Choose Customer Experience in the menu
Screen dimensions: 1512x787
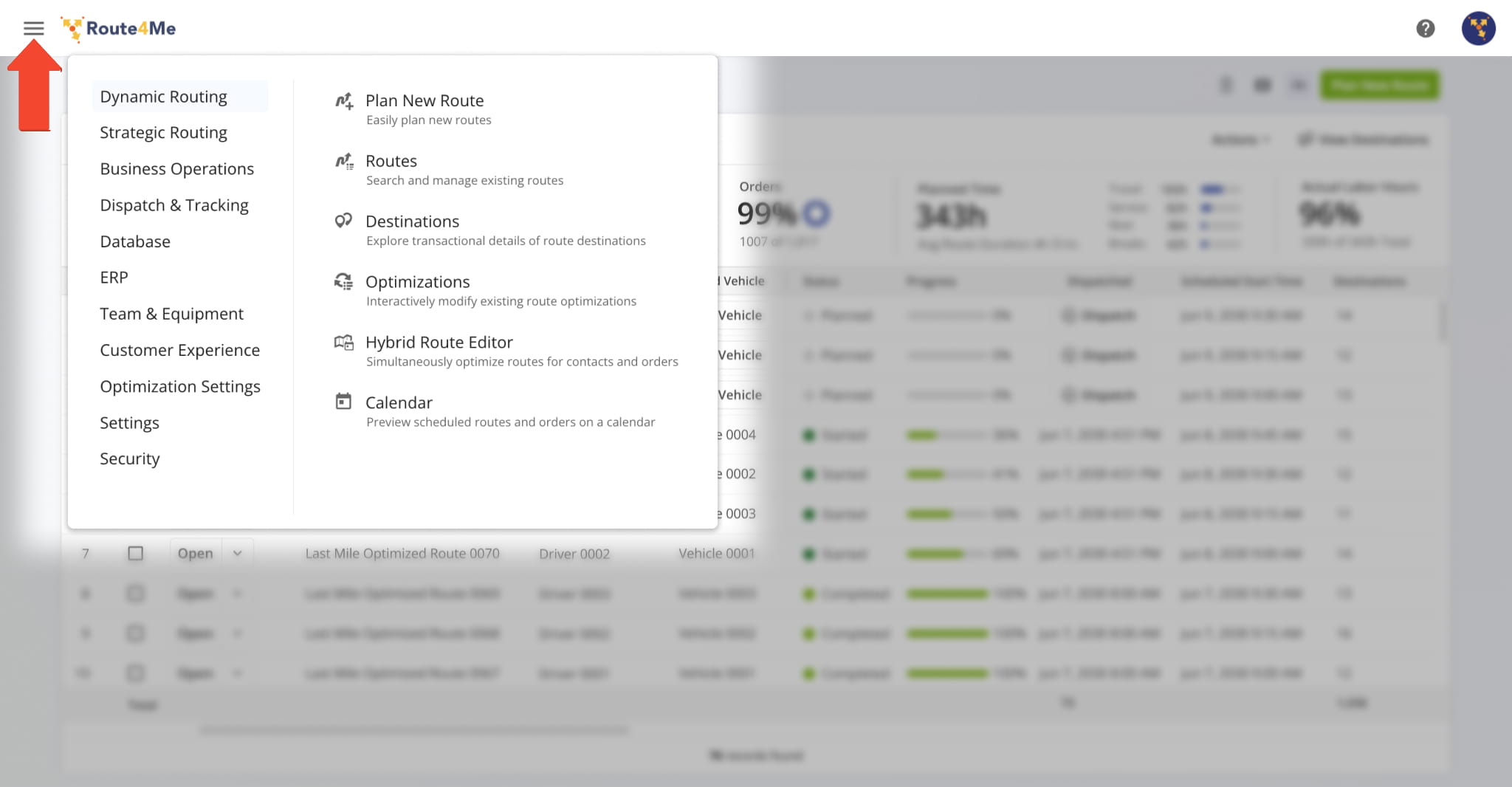click(179, 350)
